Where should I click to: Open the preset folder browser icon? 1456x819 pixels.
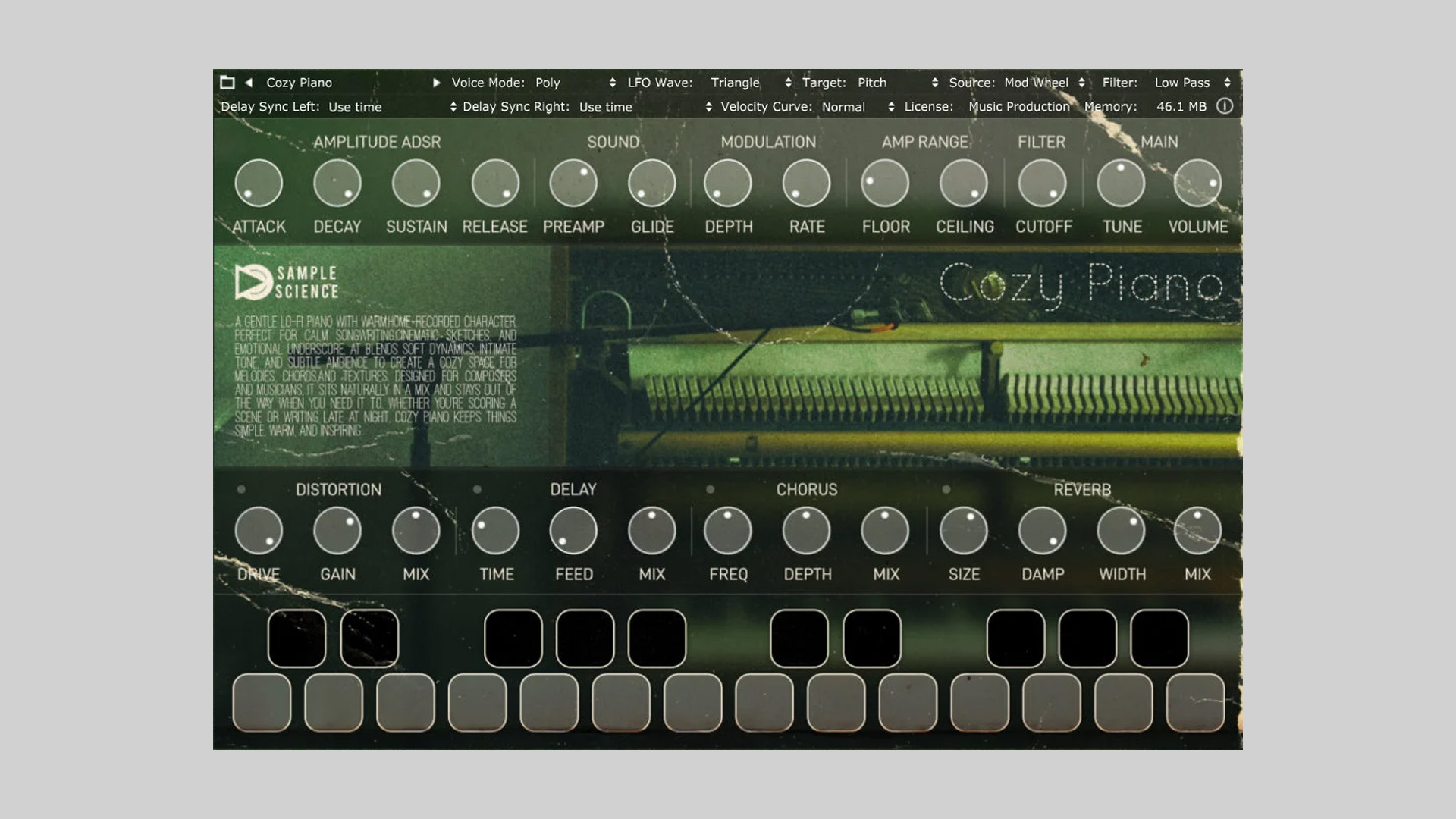click(x=227, y=82)
